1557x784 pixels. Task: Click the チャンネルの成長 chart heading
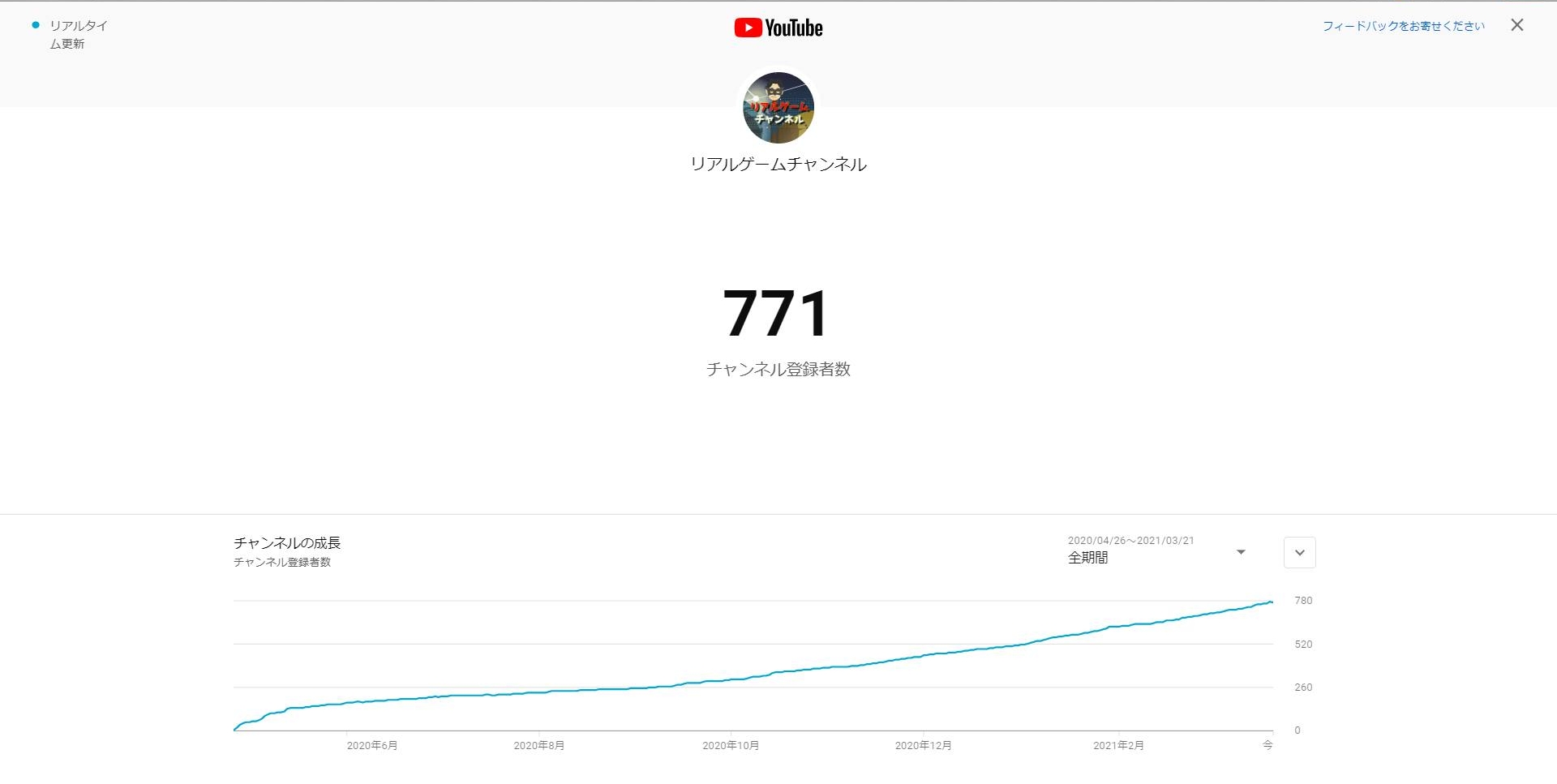[287, 543]
